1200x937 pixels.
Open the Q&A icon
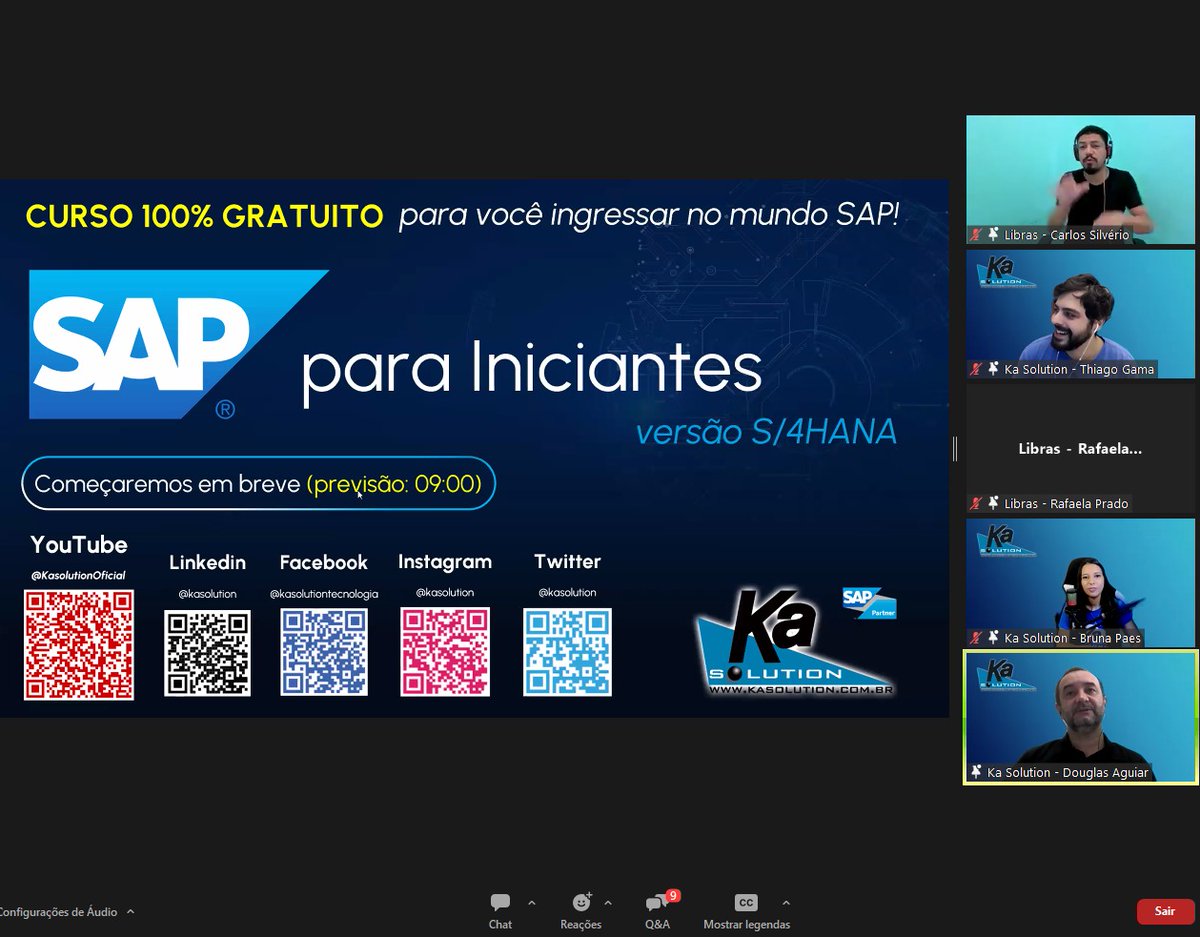click(x=656, y=903)
